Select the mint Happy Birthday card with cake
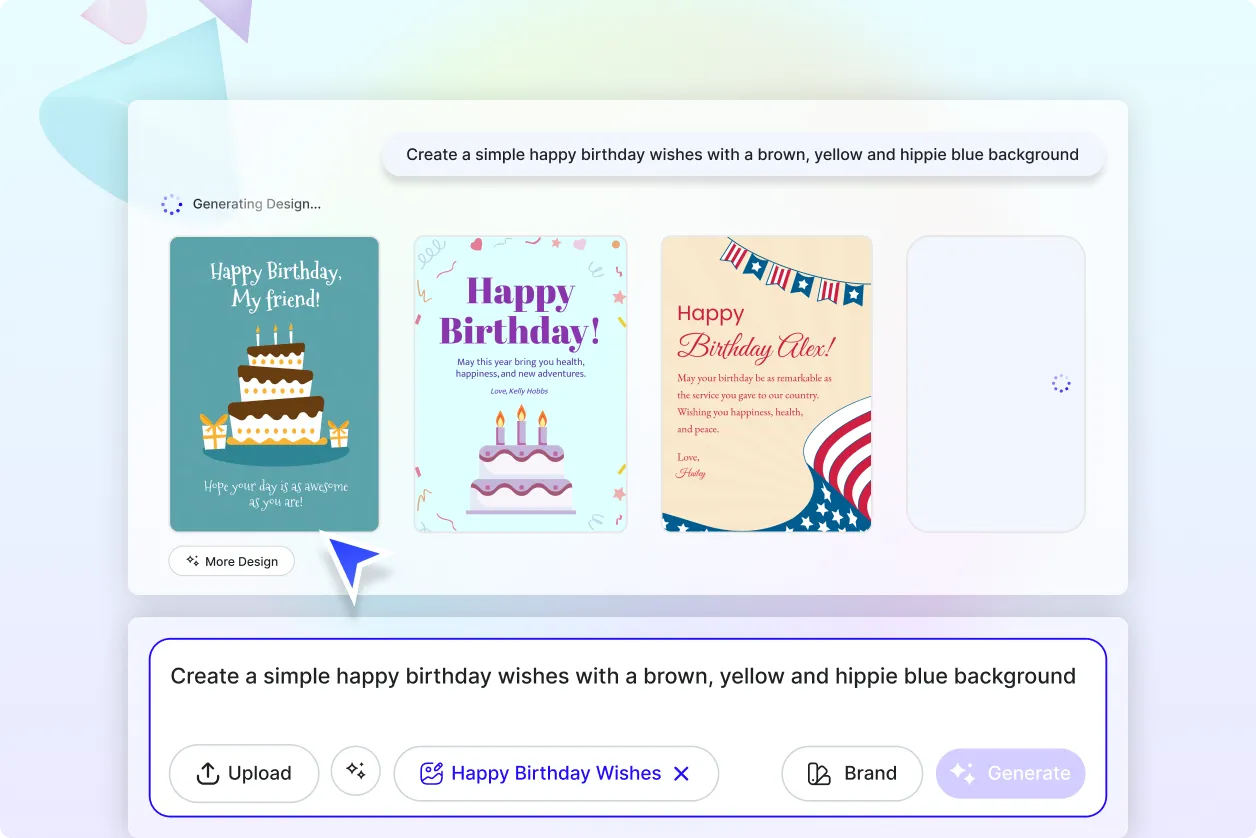The width and height of the screenshot is (1256, 838). point(520,383)
